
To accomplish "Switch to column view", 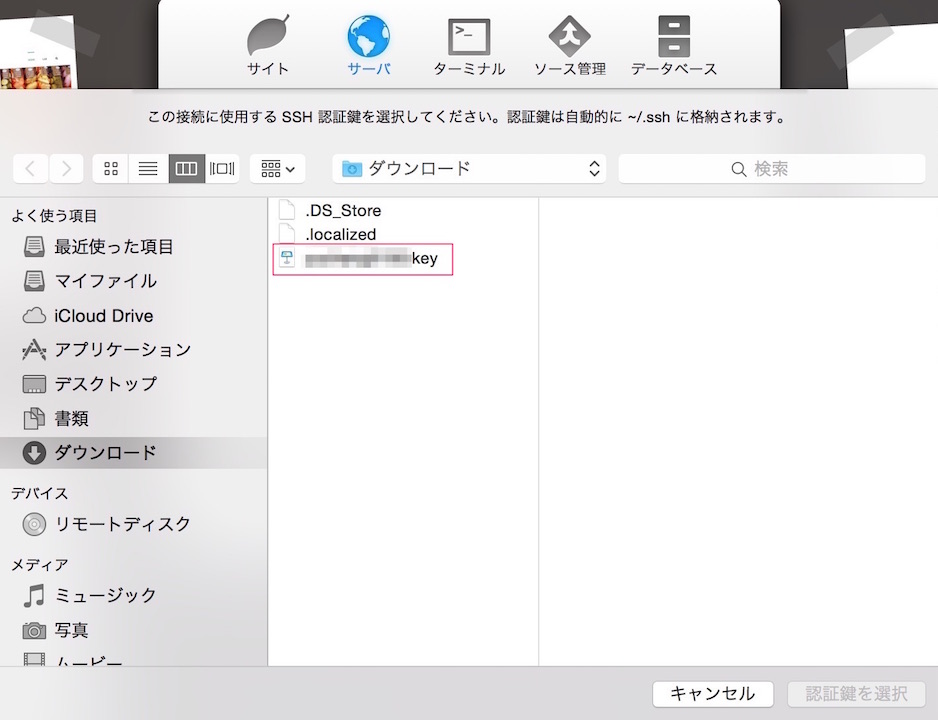I will [186, 169].
